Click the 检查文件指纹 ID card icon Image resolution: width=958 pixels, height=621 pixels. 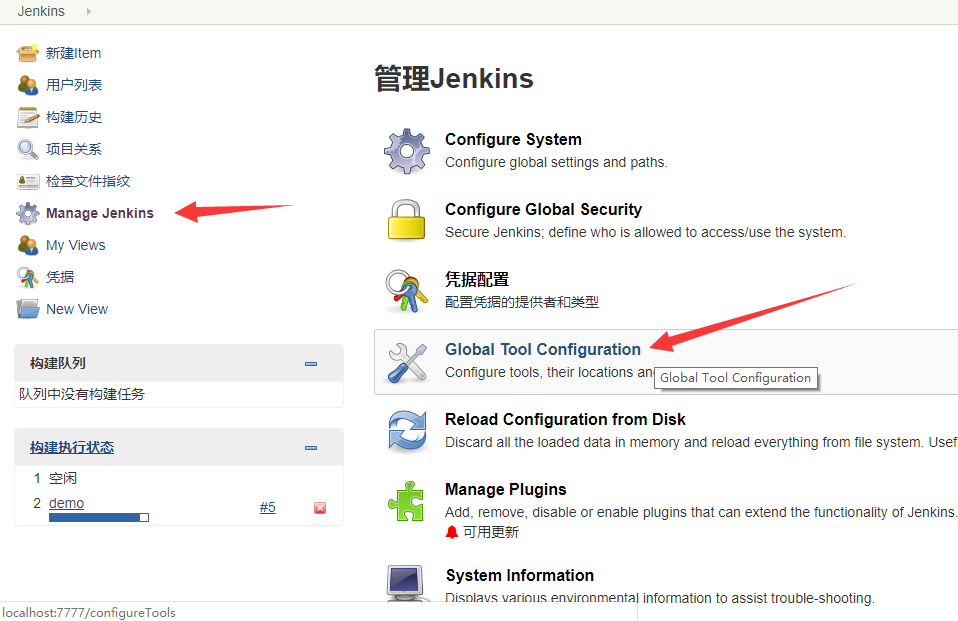tap(27, 181)
